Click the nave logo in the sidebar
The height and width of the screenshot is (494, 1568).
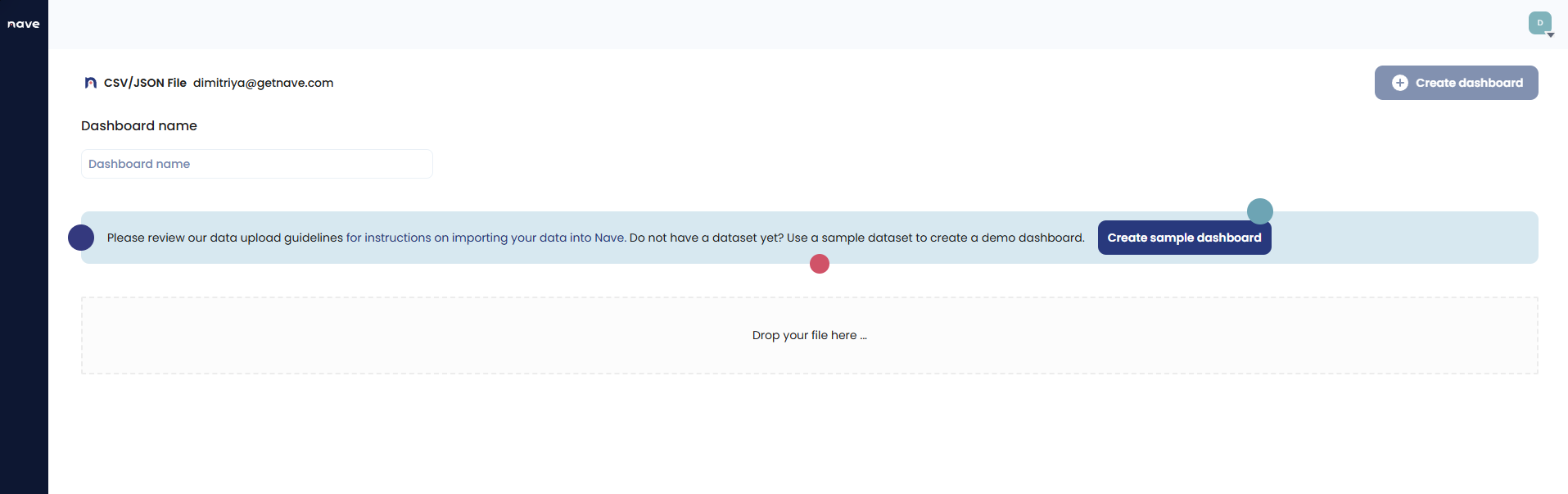[x=24, y=24]
